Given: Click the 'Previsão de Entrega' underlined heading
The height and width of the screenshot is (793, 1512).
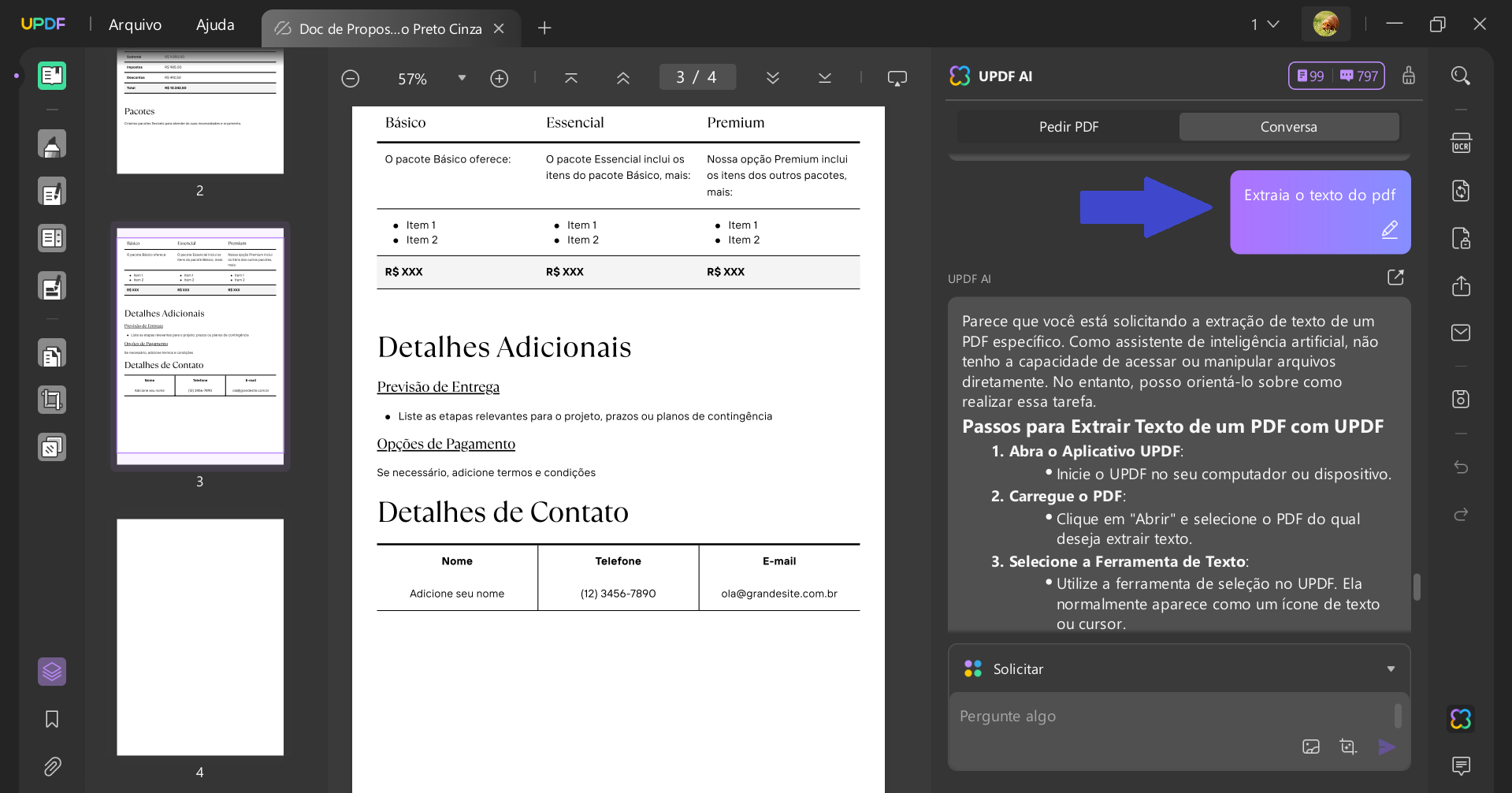Looking at the screenshot, I should point(438,387).
